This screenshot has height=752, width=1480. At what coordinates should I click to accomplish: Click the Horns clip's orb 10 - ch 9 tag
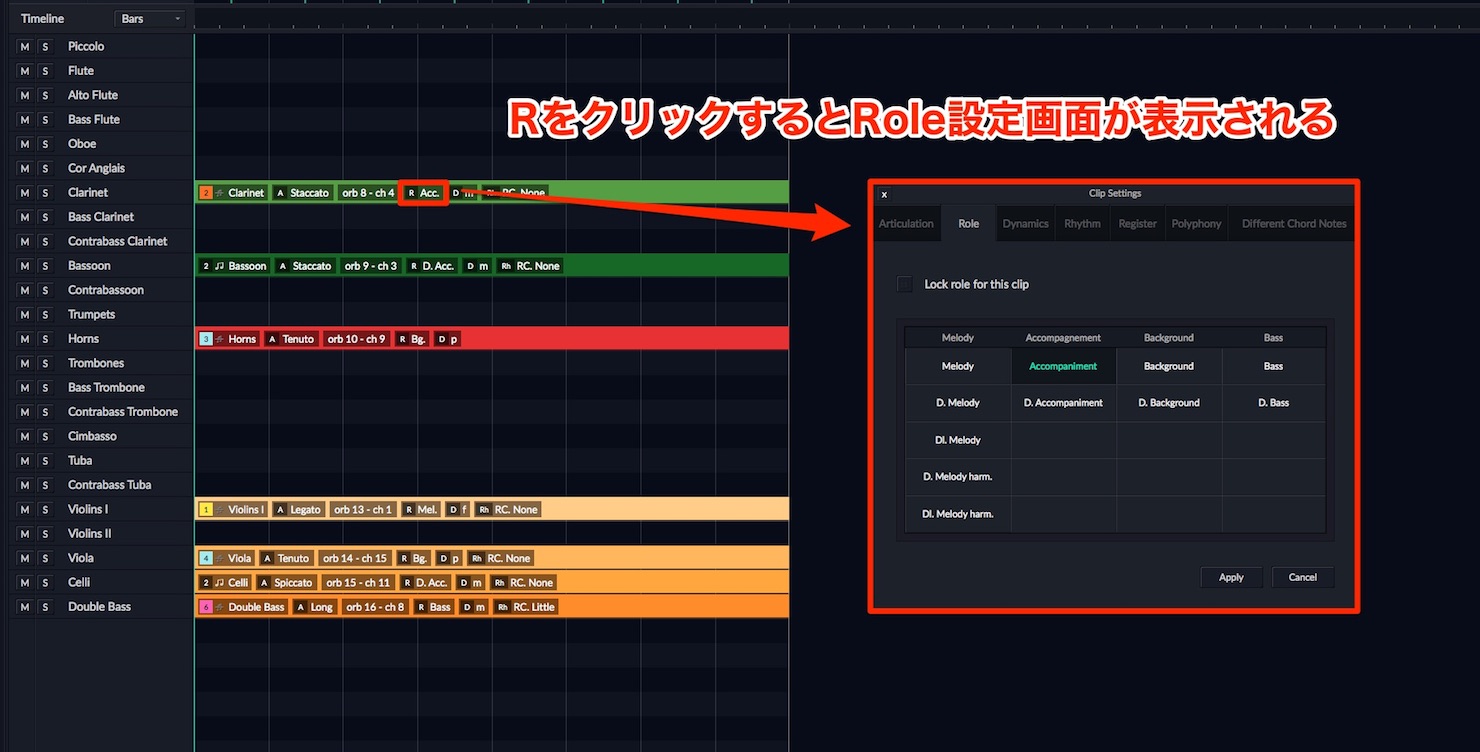(x=357, y=339)
